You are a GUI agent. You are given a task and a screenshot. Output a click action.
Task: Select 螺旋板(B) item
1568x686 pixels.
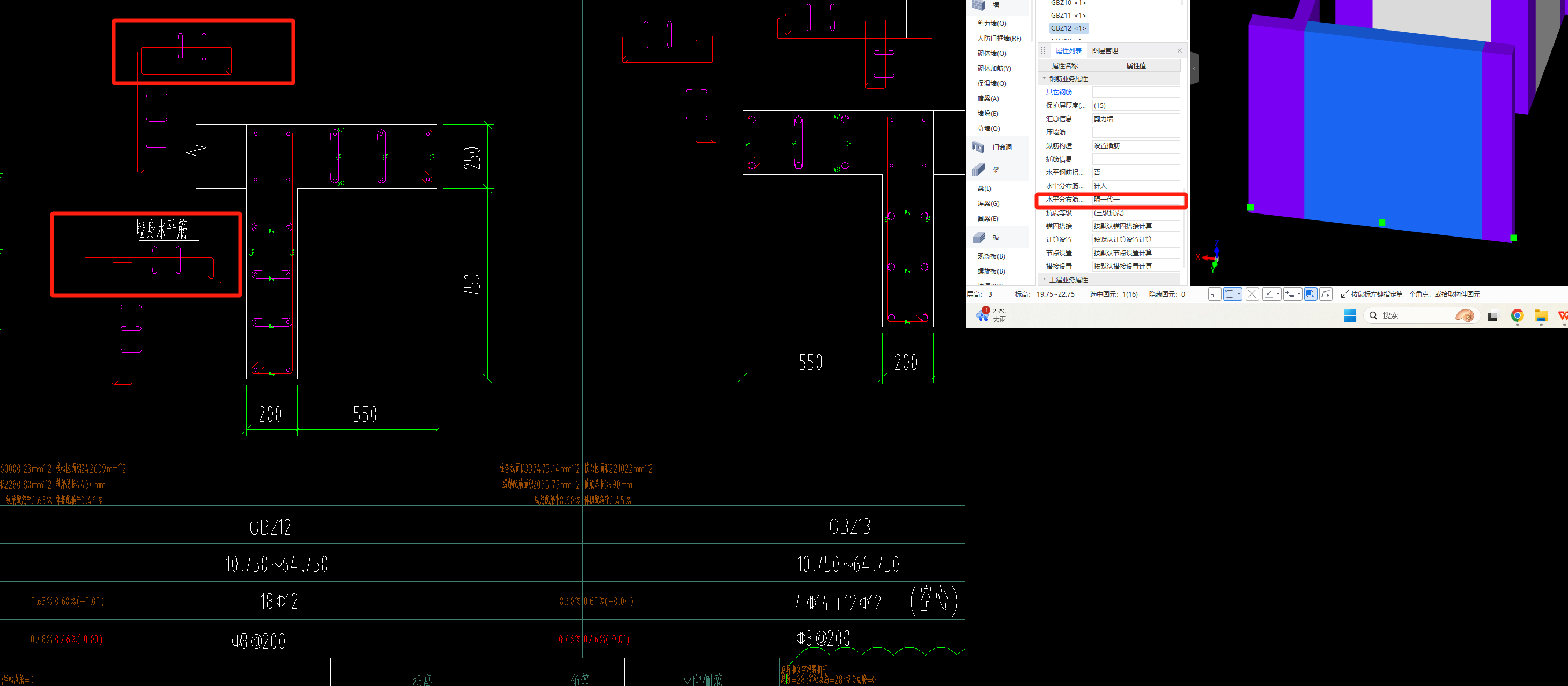click(x=991, y=271)
